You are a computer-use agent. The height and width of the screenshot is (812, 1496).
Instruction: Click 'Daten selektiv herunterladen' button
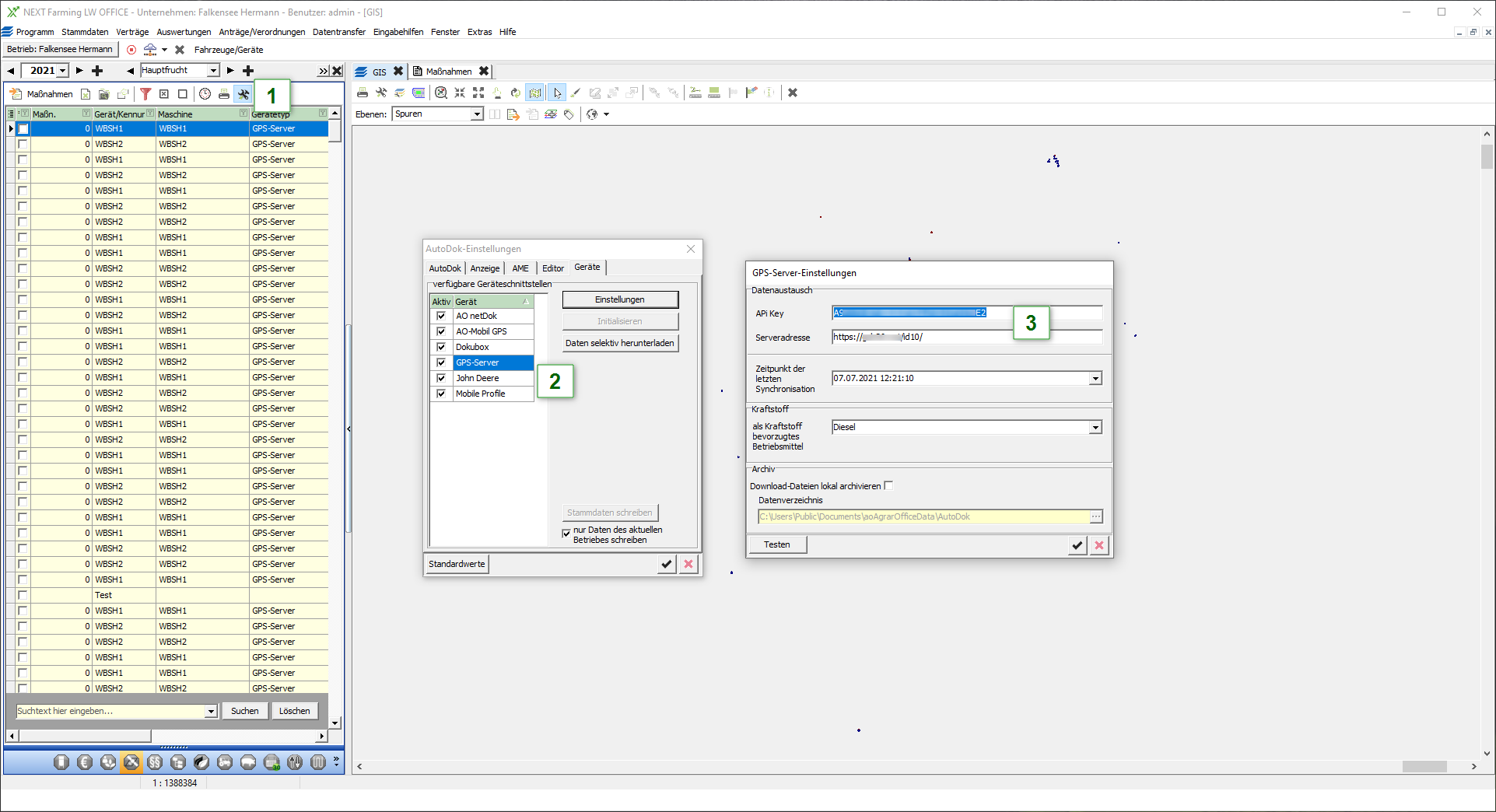tap(619, 343)
